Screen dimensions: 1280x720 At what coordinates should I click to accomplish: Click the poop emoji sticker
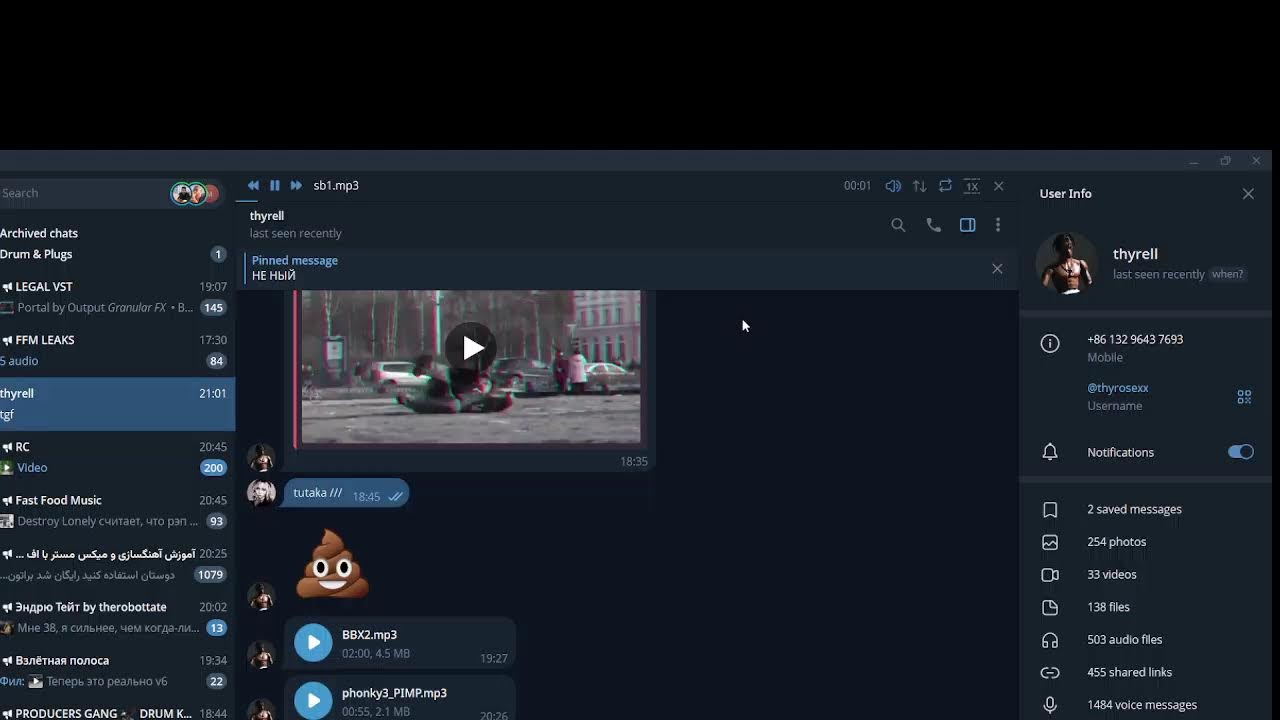tap(333, 563)
